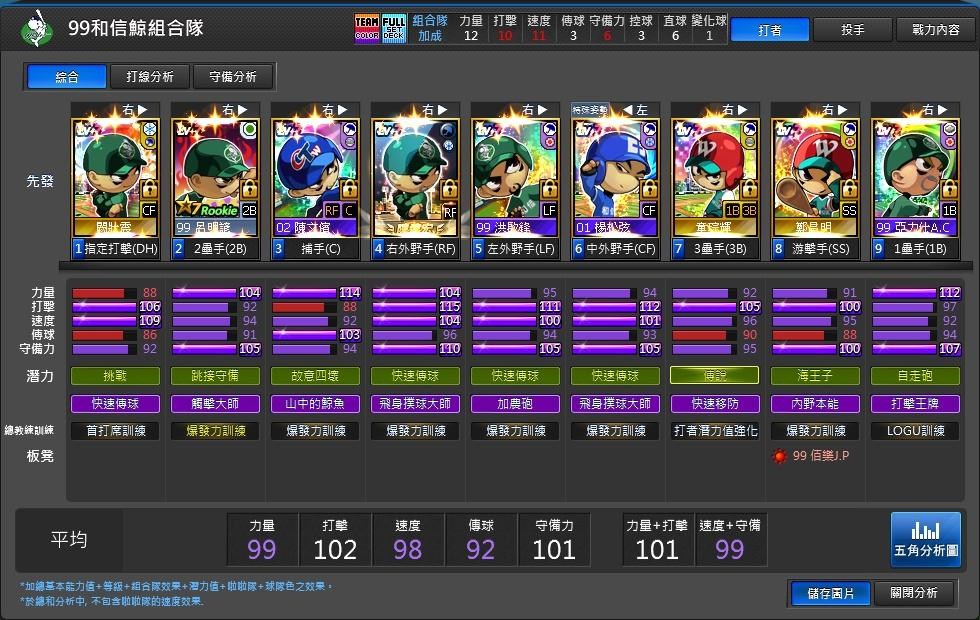Toggle the 右▶ arrow on the 游擊手(SS) card
Screen dimensions: 980x620
point(834,108)
